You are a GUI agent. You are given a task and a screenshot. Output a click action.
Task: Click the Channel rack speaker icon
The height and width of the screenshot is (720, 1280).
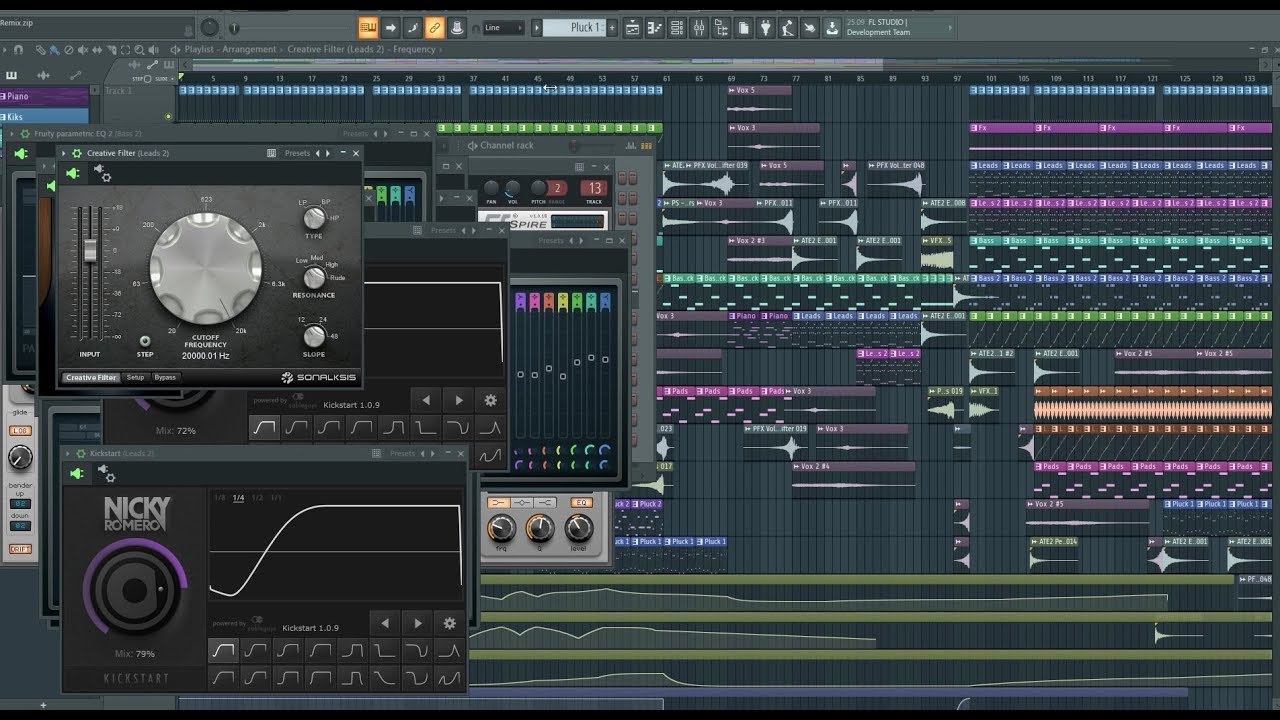tap(472, 145)
